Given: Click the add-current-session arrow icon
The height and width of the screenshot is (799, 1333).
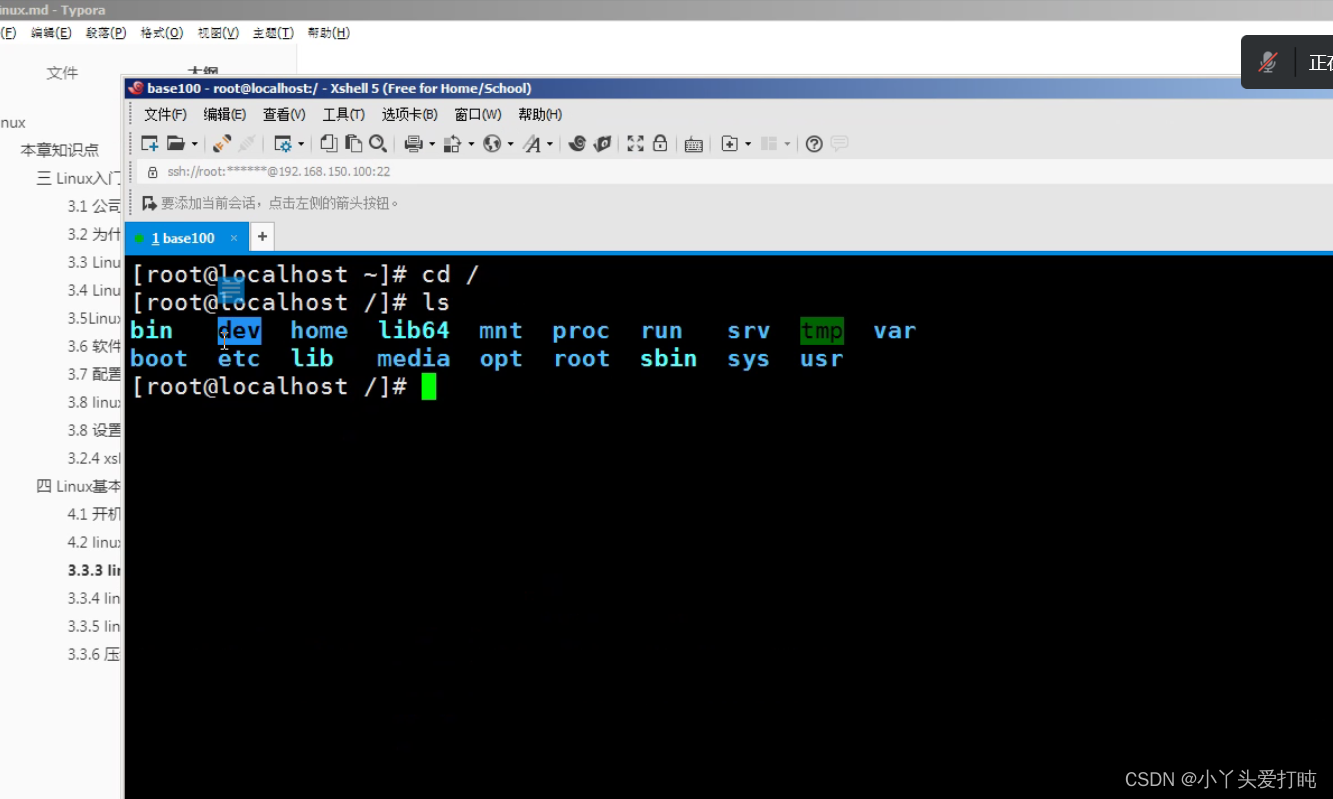Looking at the screenshot, I should point(149,203).
